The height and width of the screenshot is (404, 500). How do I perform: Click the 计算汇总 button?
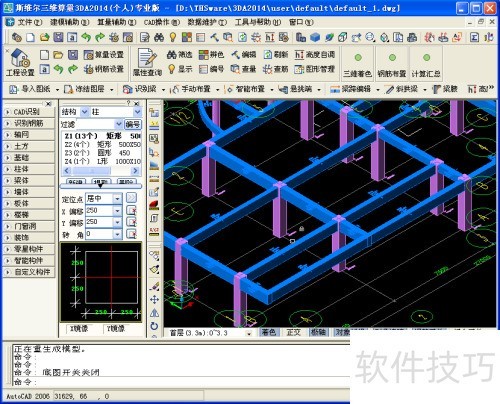coord(426,63)
